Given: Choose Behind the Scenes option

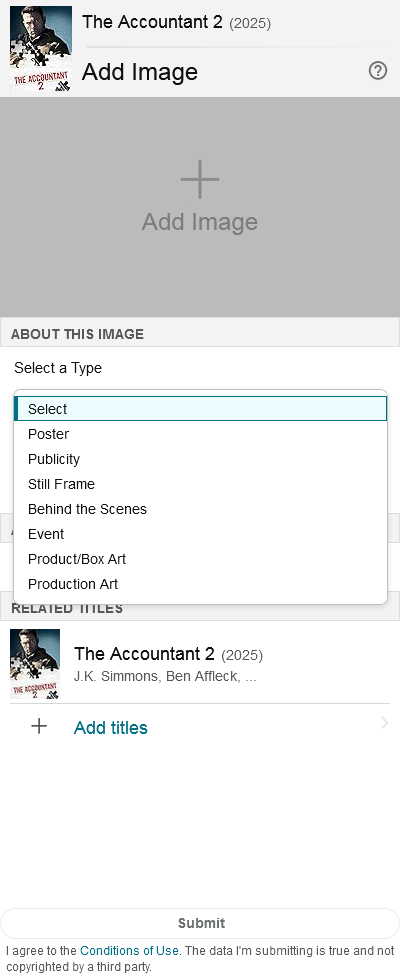Looking at the screenshot, I should (200, 509).
